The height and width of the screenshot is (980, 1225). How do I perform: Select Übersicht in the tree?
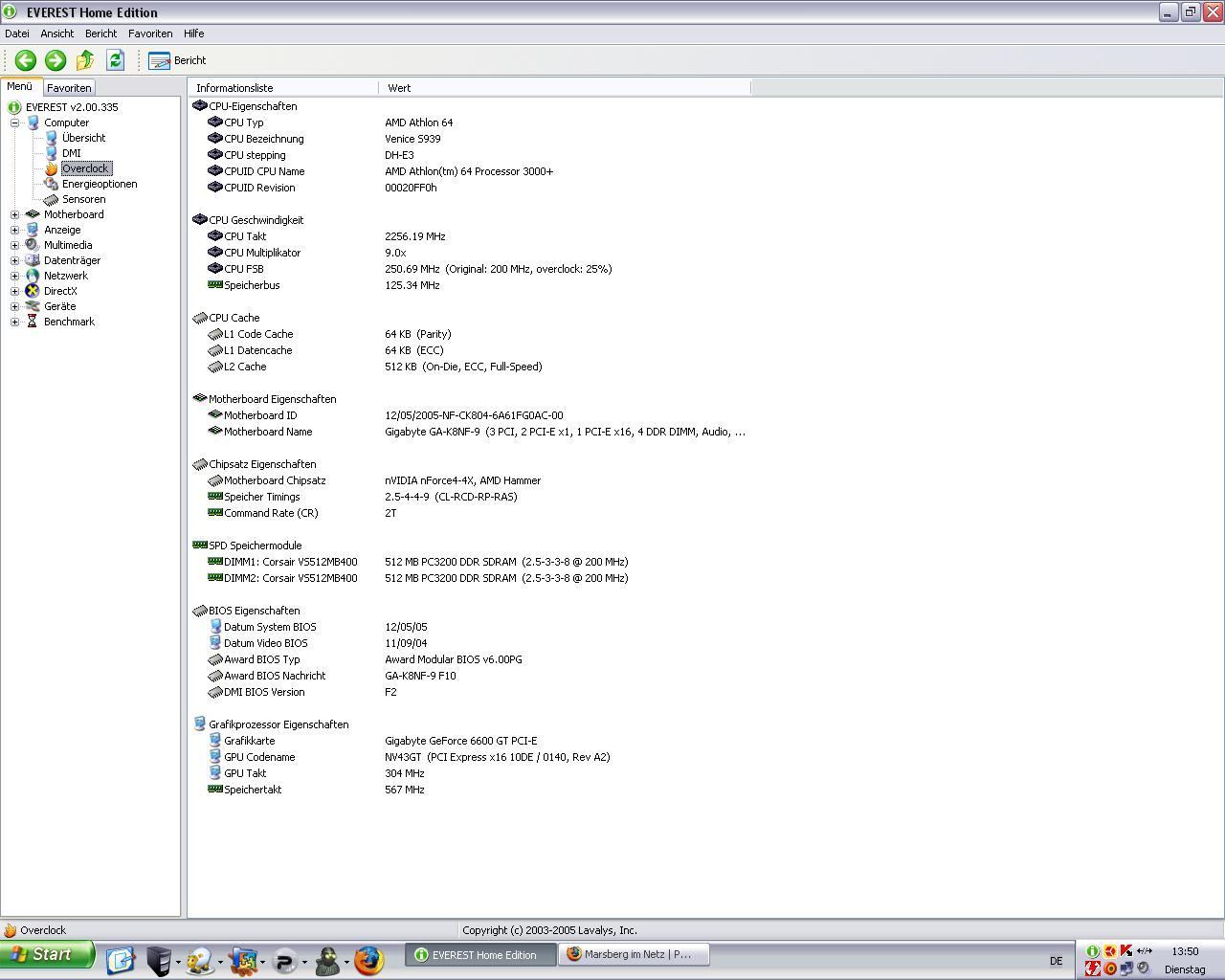click(x=83, y=138)
